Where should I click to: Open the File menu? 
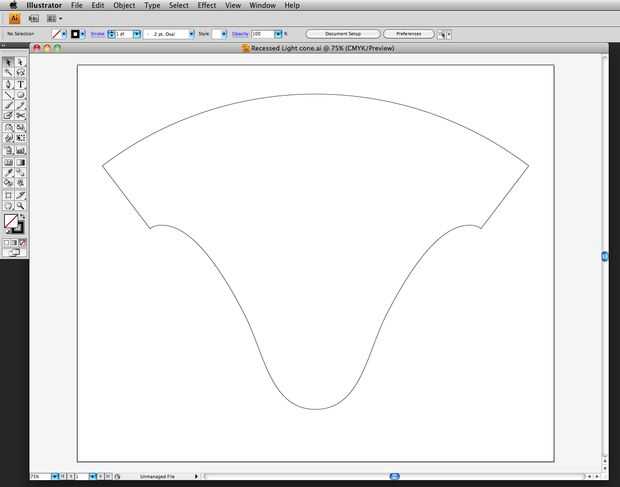77,5
